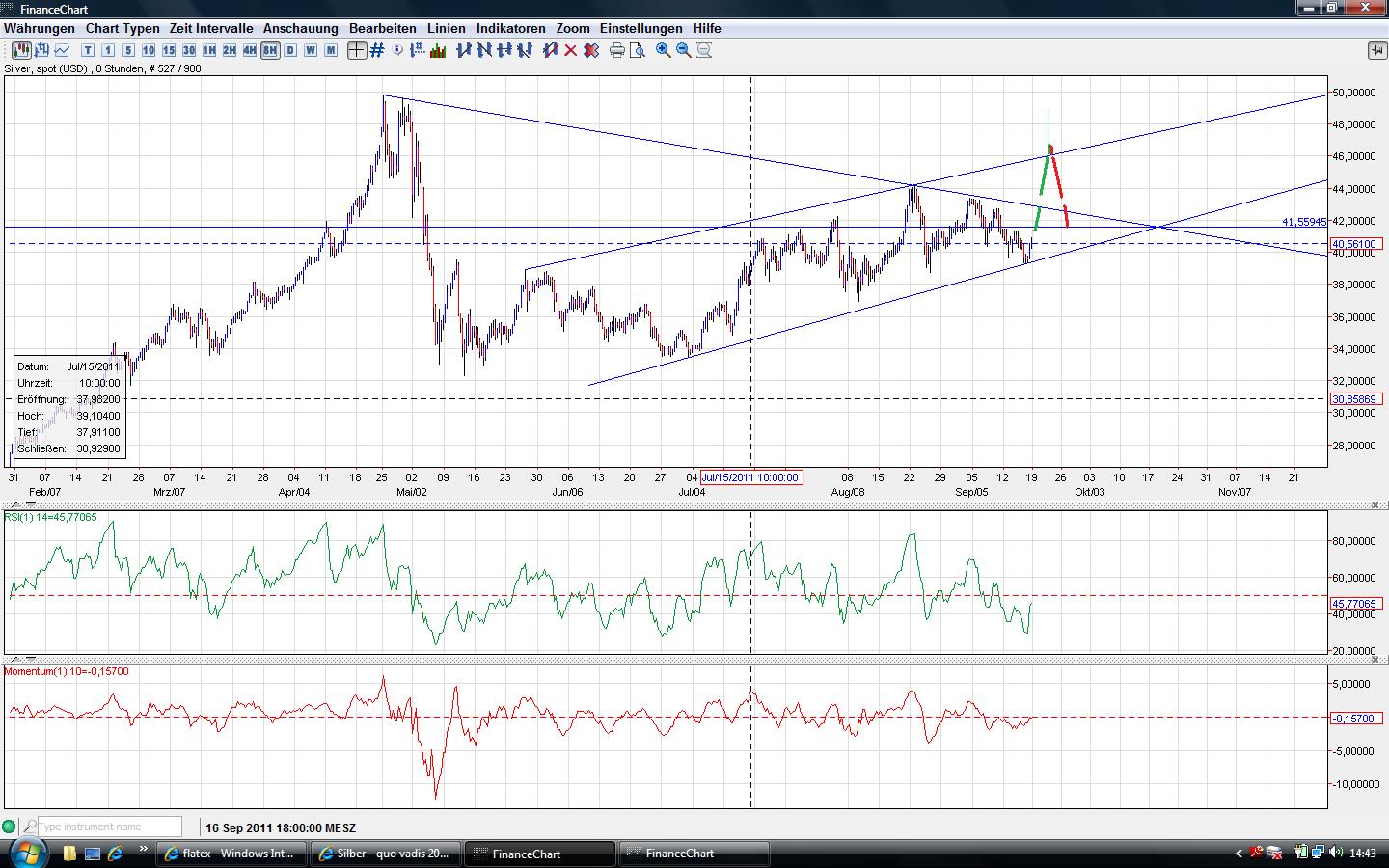This screenshot has width=1389, height=868.
Task: Click the instrument name search field
Action: 108,827
